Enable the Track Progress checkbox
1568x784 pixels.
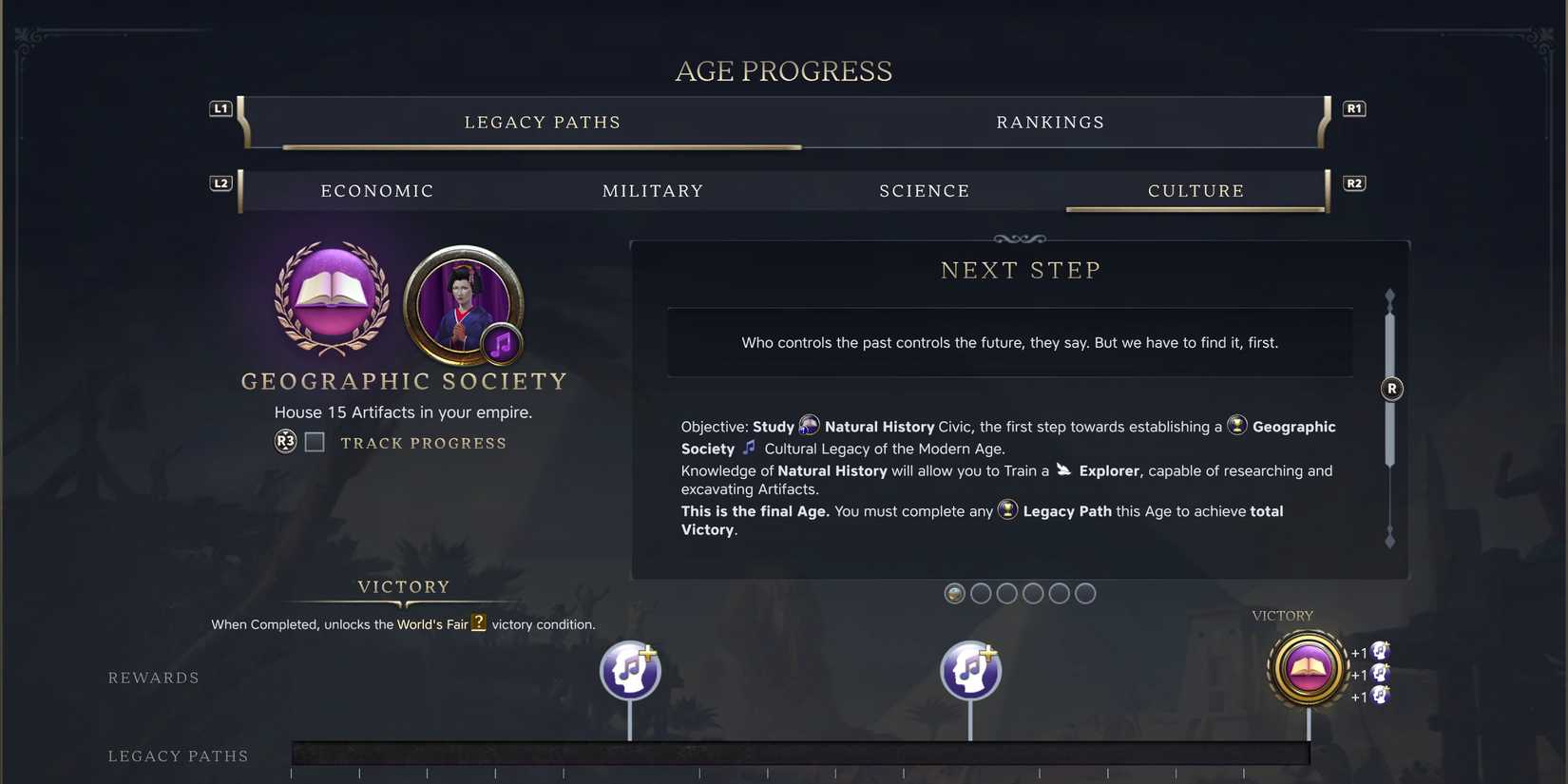coord(315,442)
